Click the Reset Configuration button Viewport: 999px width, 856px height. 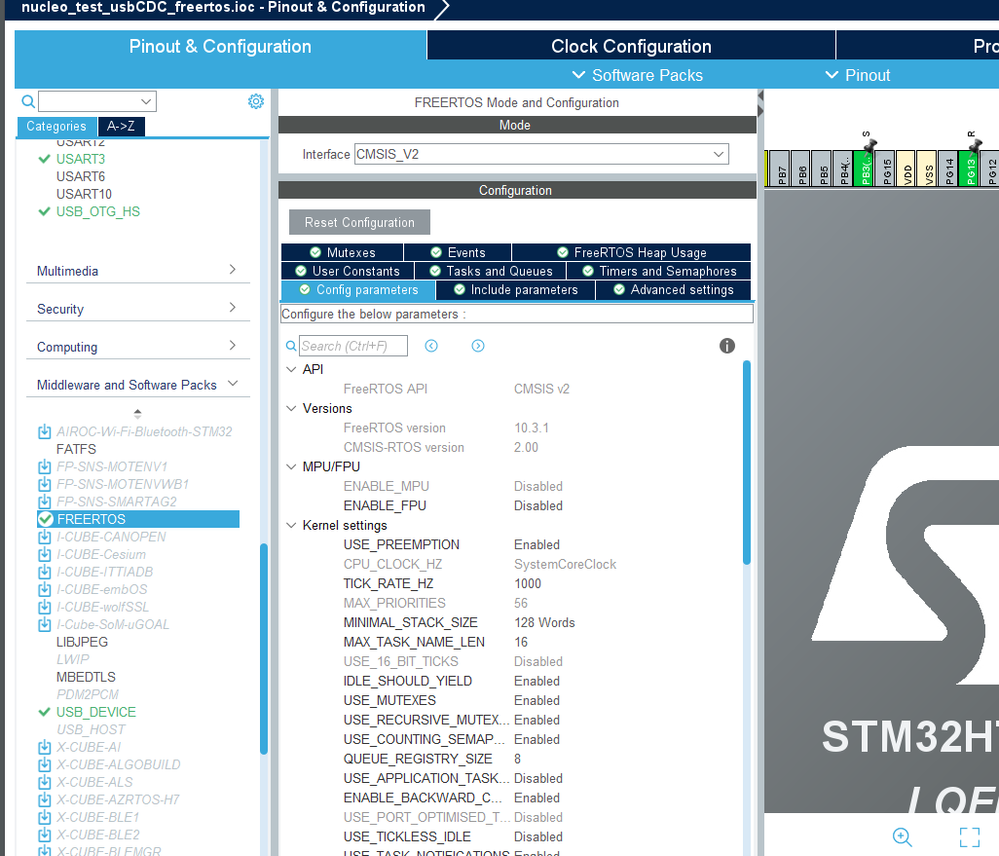pos(359,222)
